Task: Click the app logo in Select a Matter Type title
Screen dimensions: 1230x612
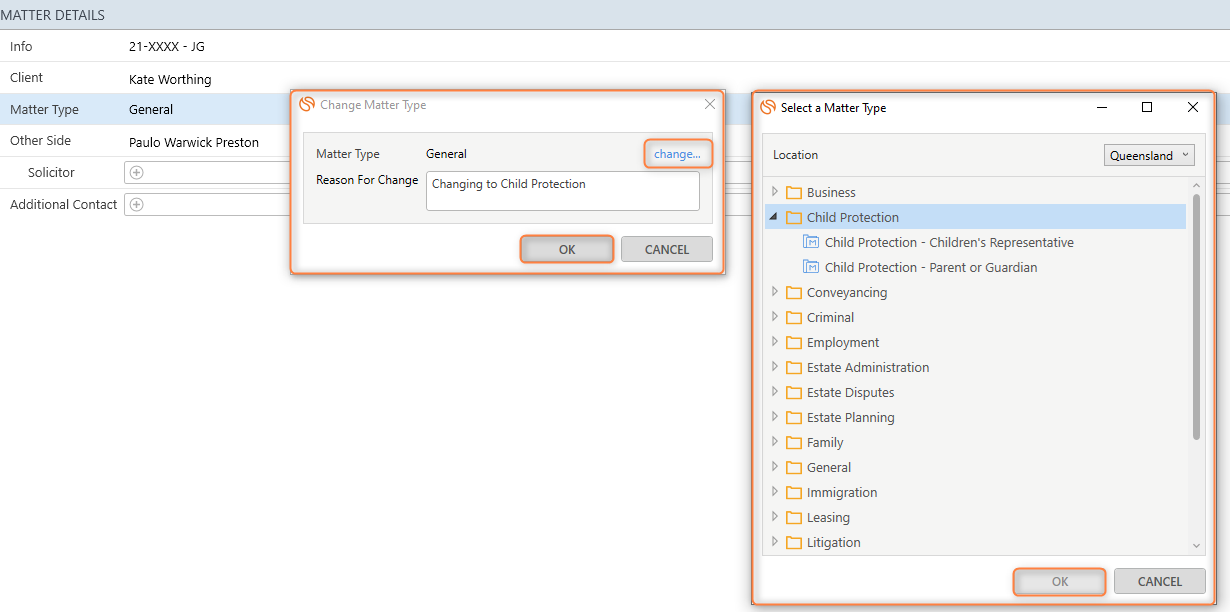Action: pyautogui.click(x=768, y=107)
